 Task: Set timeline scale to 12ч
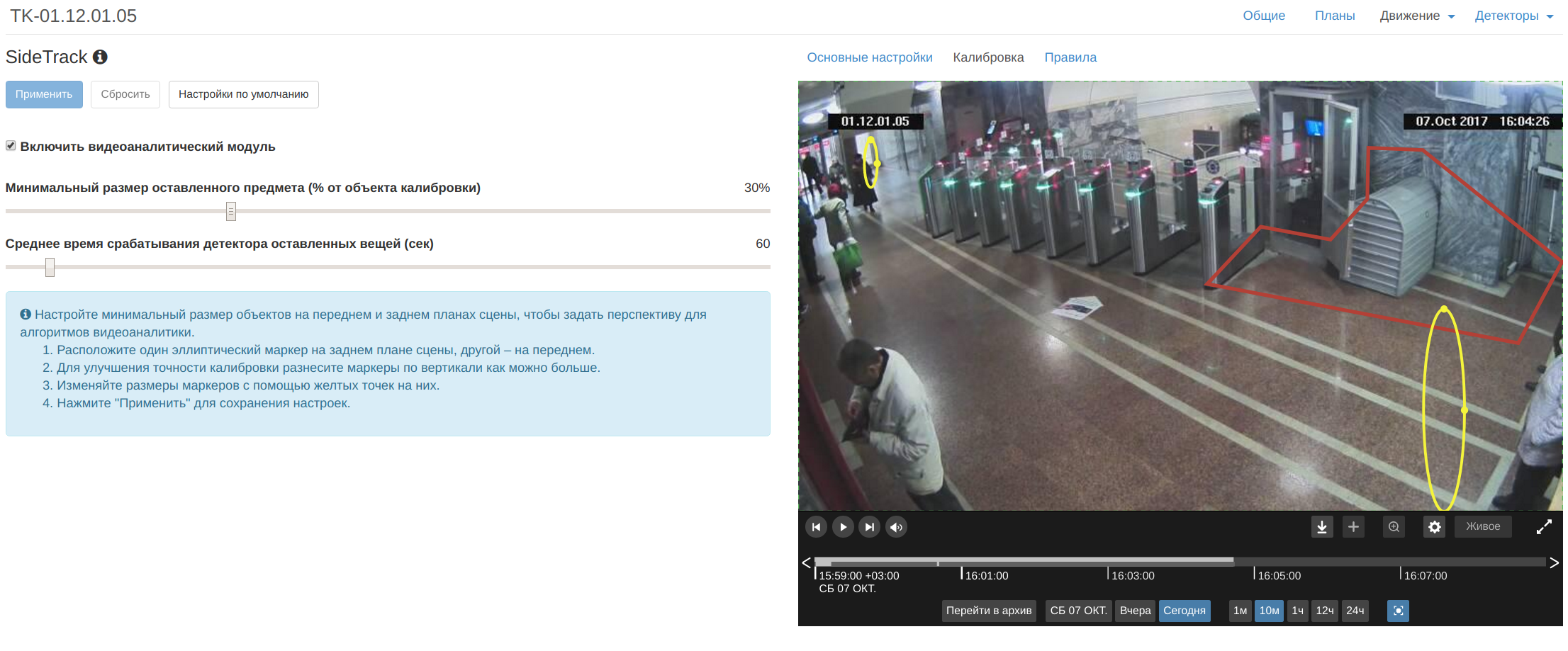(x=1325, y=611)
